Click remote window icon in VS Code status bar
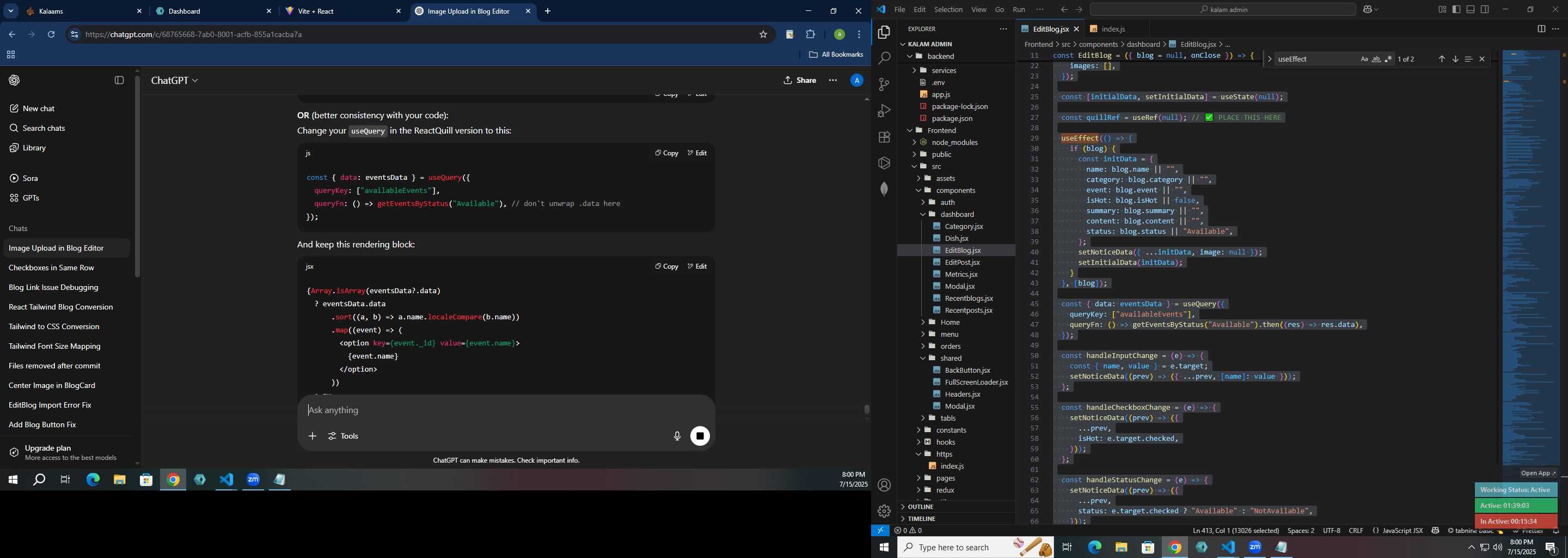Image resolution: width=1568 pixels, height=558 pixels. (x=880, y=531)
